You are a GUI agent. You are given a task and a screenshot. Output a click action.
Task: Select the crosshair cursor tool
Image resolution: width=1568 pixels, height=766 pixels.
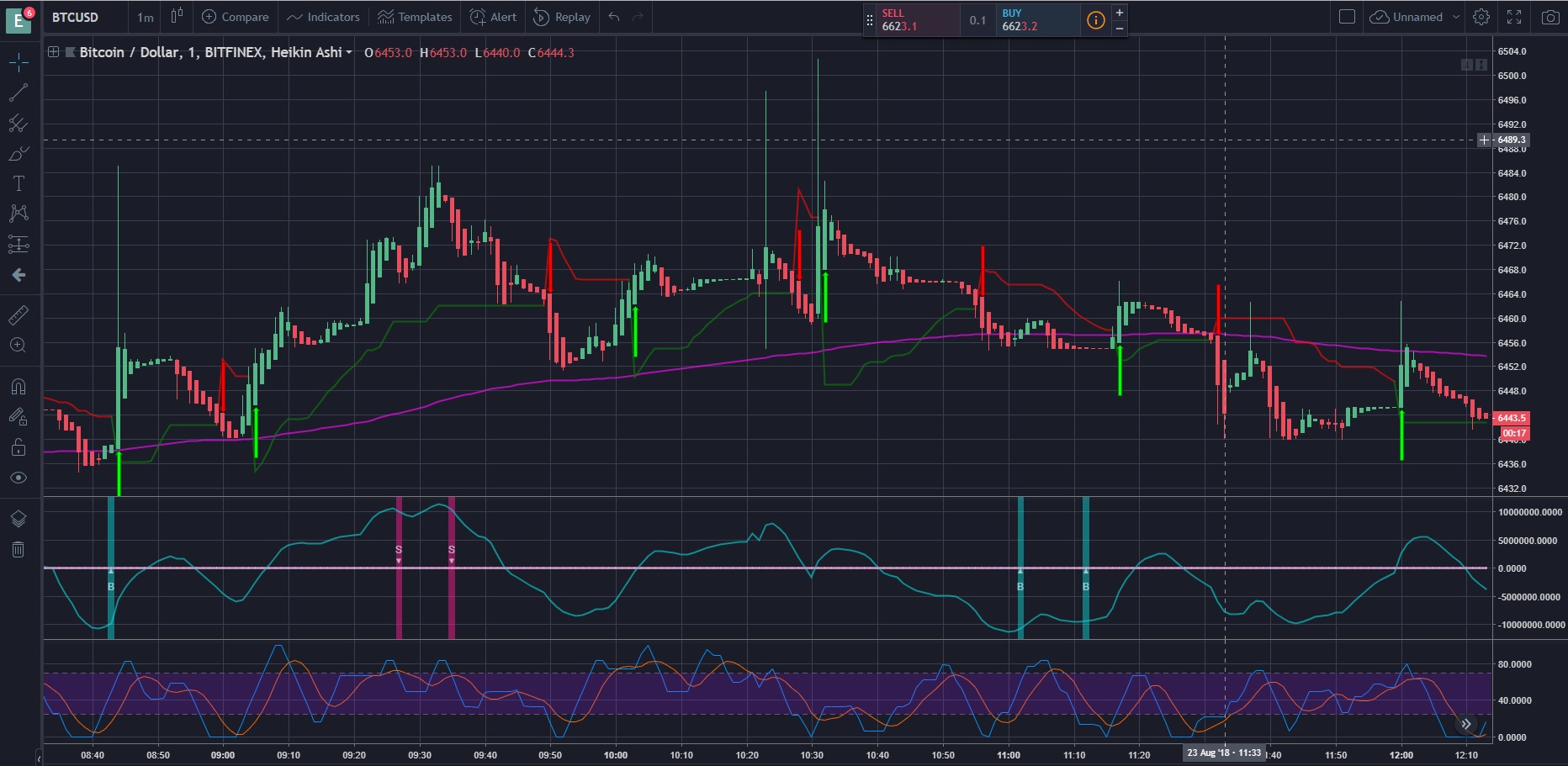19,62
